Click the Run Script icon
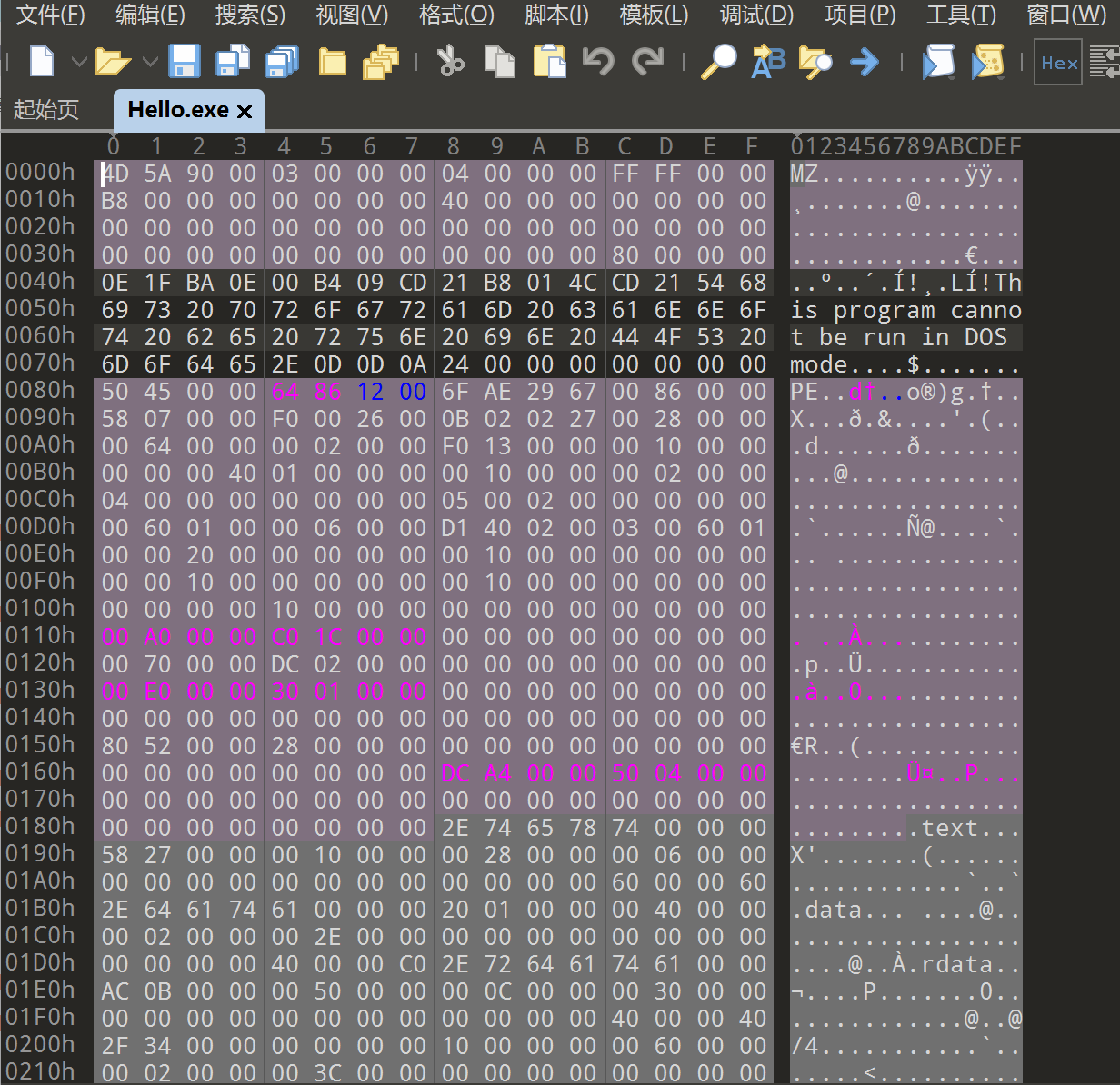1120x1085 pixels. coord(938,62)
